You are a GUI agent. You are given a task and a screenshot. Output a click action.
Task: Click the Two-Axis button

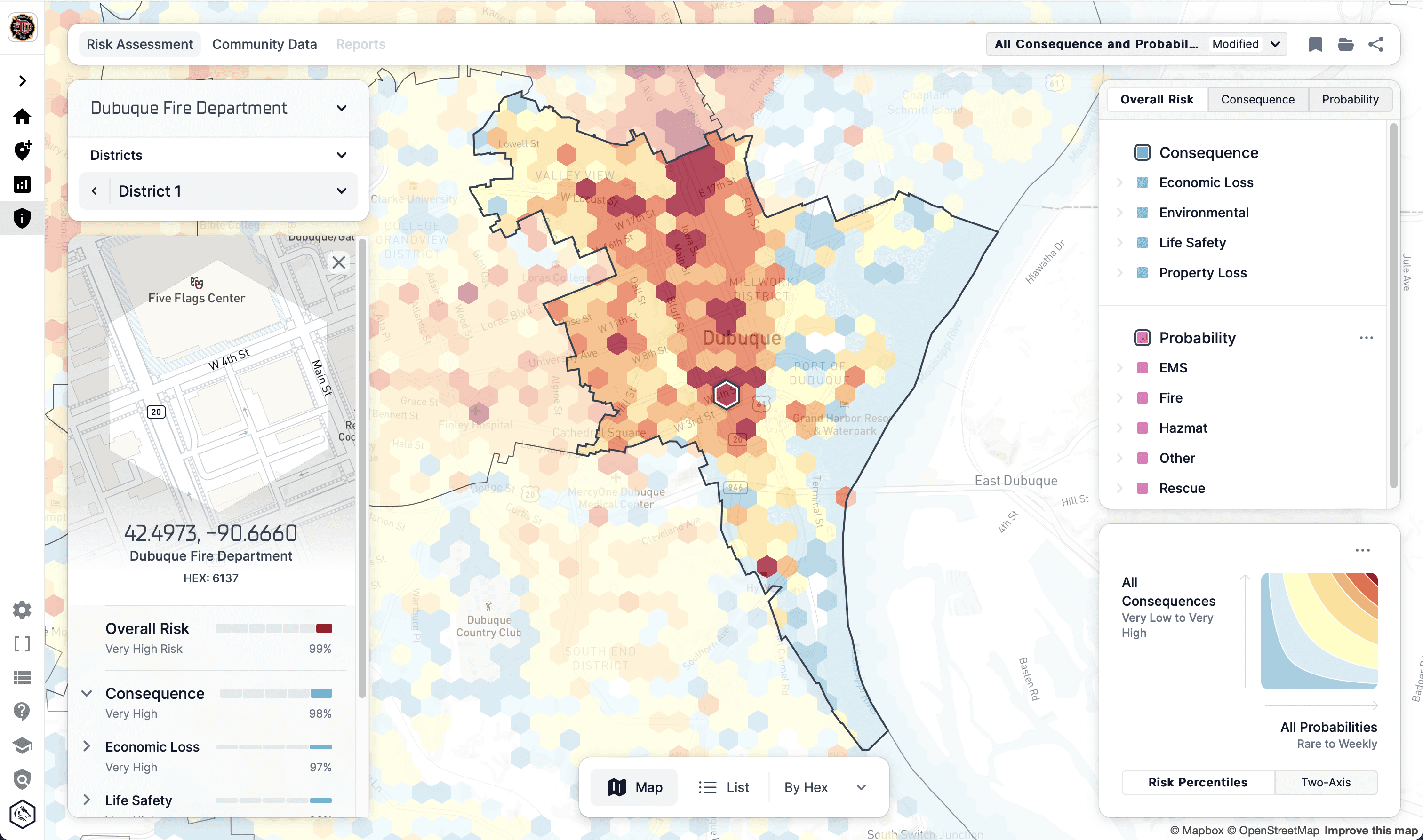coord(1326,782)
